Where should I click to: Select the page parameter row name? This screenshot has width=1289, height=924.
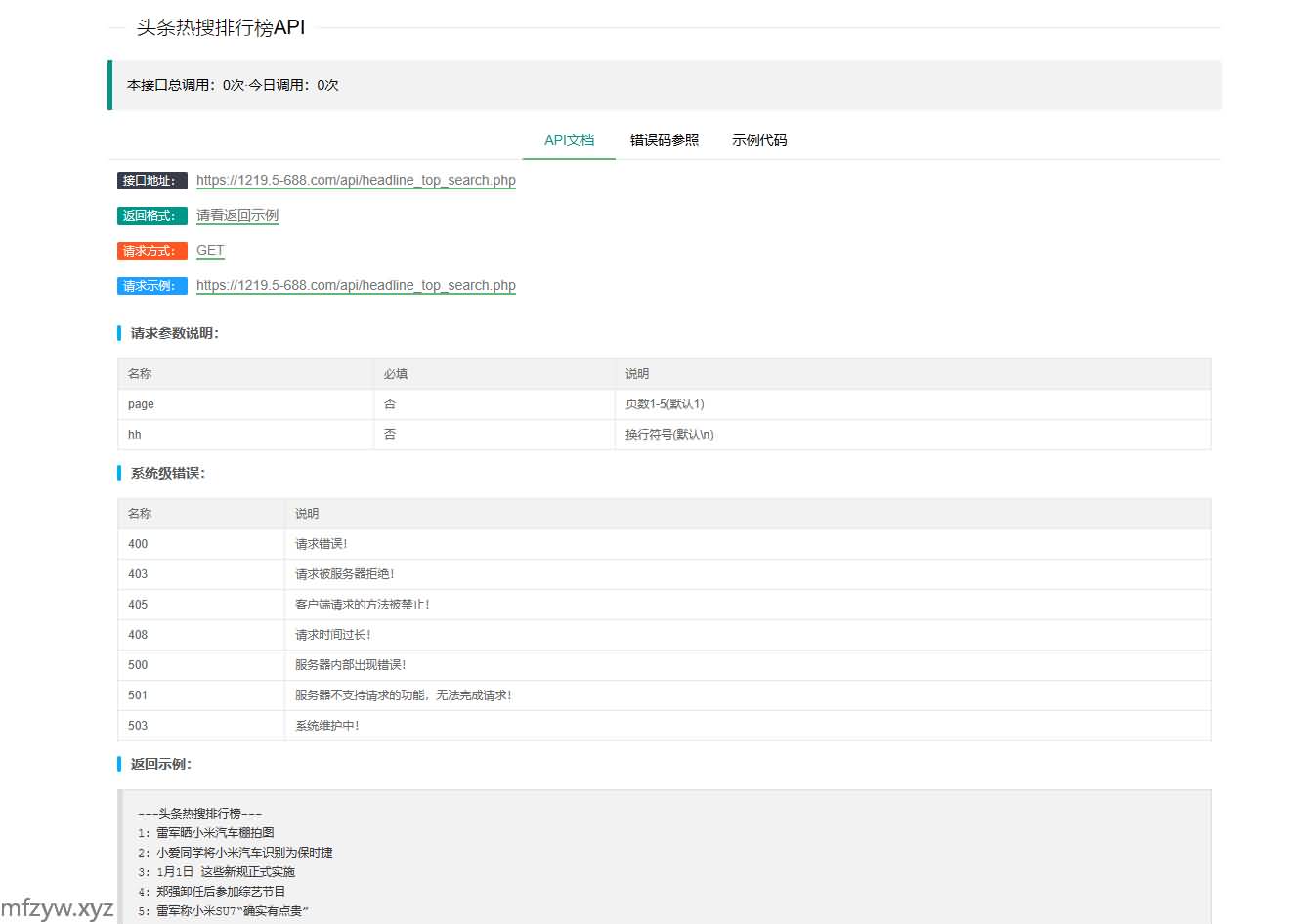coord(141,404)
